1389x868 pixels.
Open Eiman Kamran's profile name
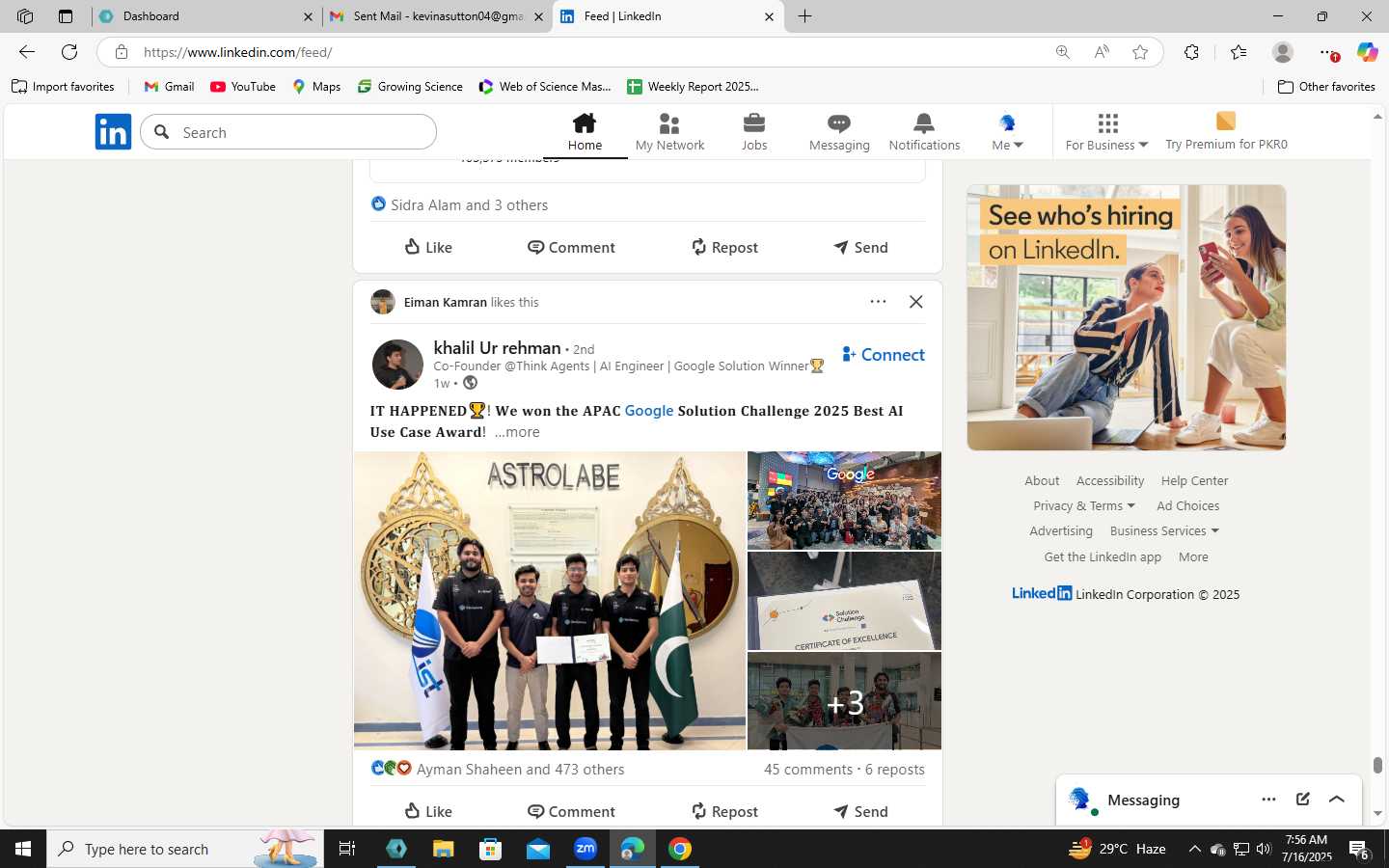coord(446,302)
